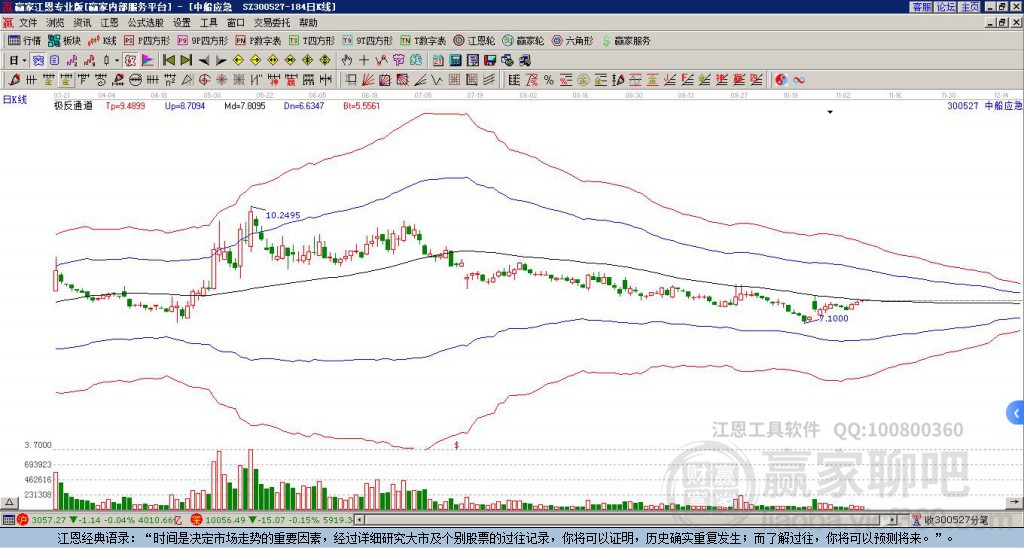
Task: Click the red floppy save icon
Action: [x=490, y=61]
